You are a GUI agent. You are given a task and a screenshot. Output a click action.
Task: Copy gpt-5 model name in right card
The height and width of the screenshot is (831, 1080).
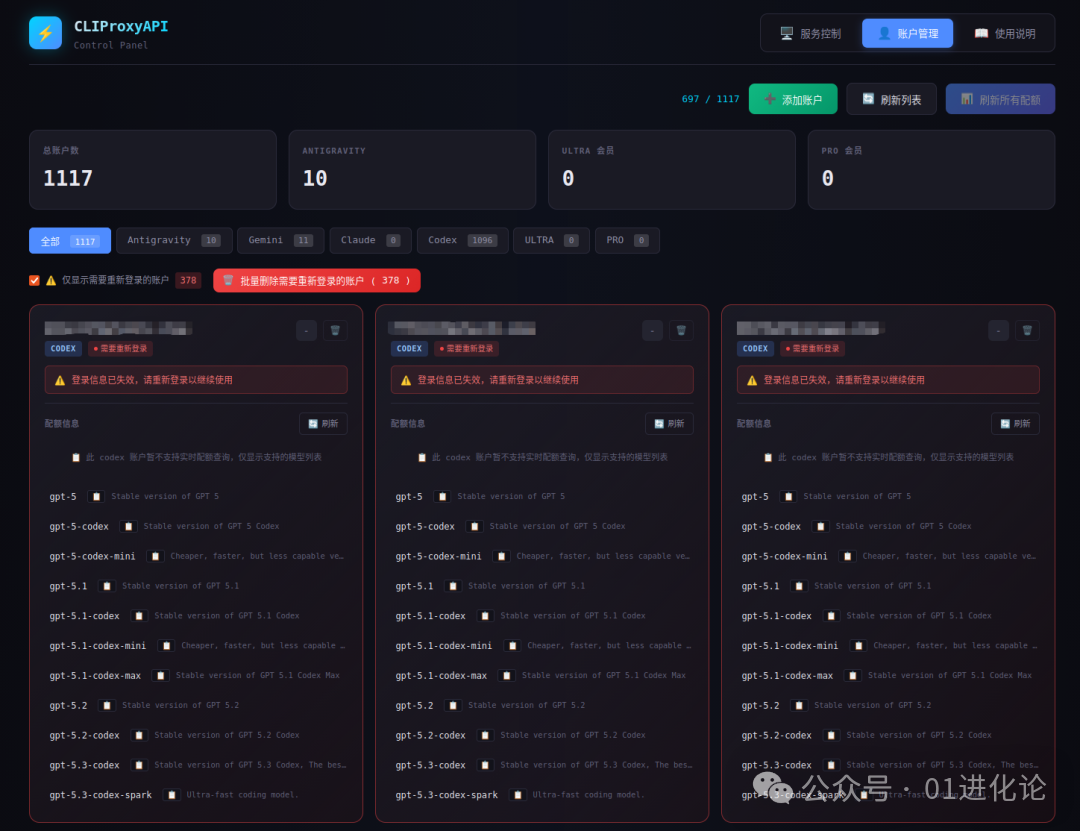tap(789, 497)
